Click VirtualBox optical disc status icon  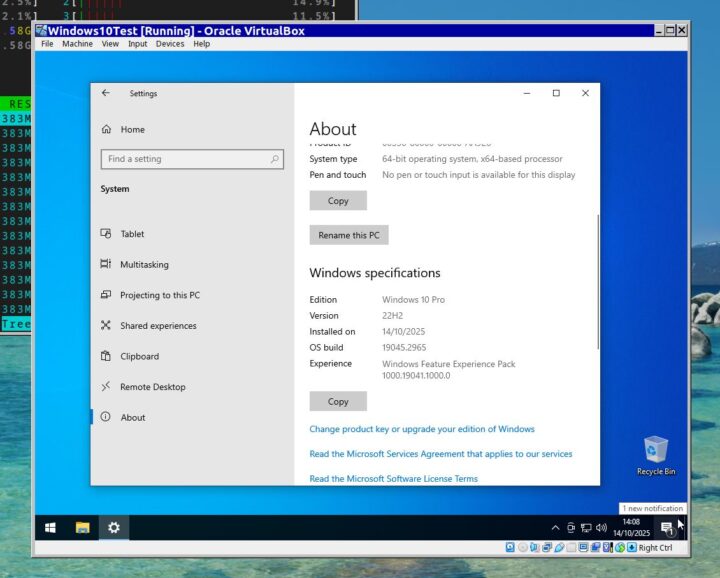(523, 547)
